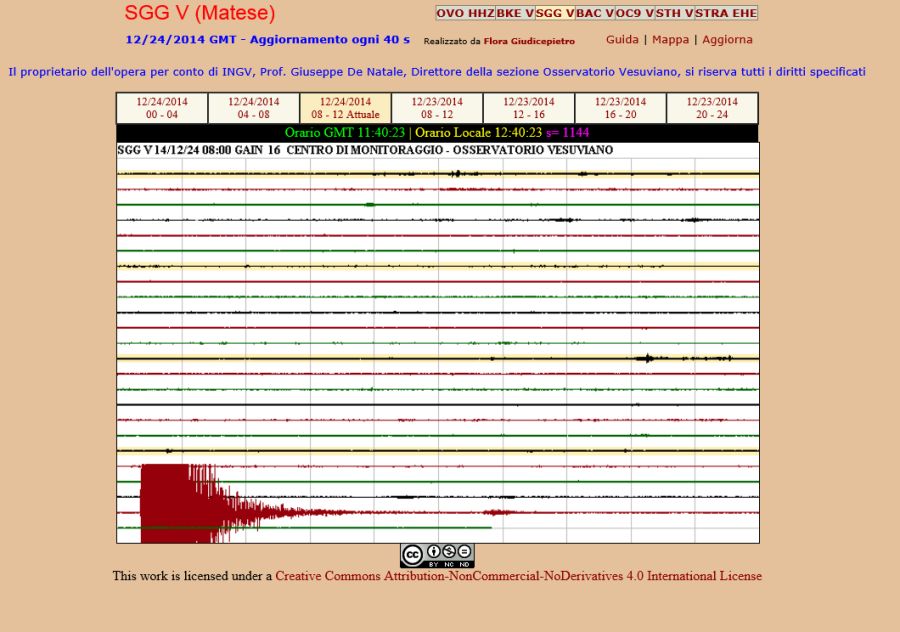
Task: Show the 12/24/2014 04 - 08 time window
Action: coord(254,108)
